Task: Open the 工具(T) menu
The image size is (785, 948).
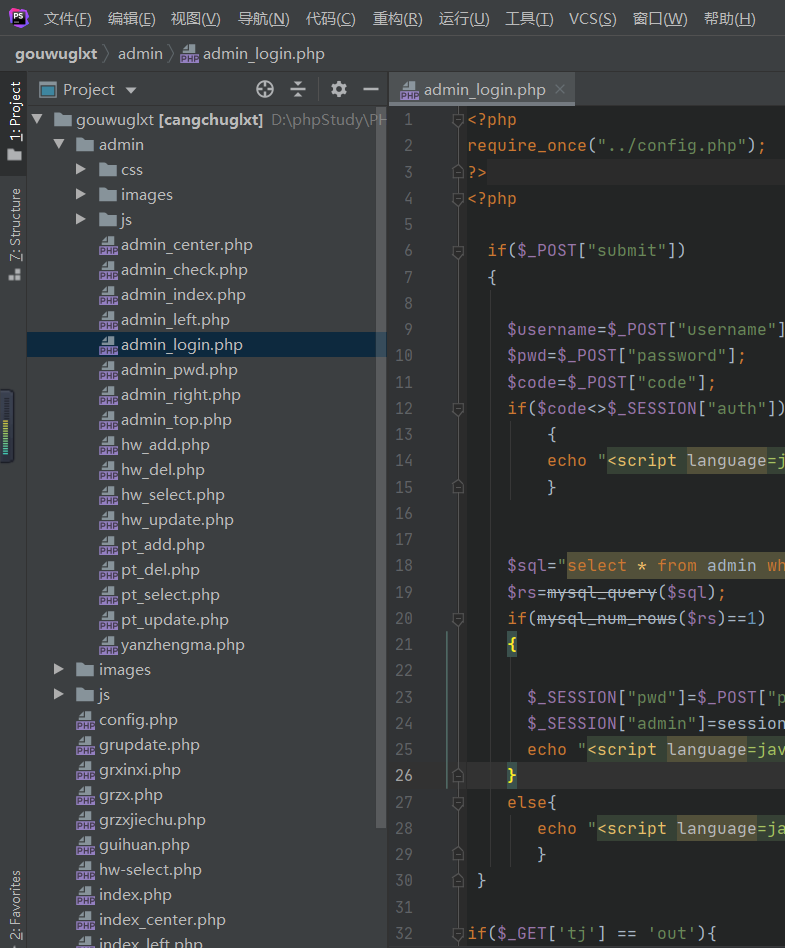Action: pyautogui.click(x=529, y=19)
